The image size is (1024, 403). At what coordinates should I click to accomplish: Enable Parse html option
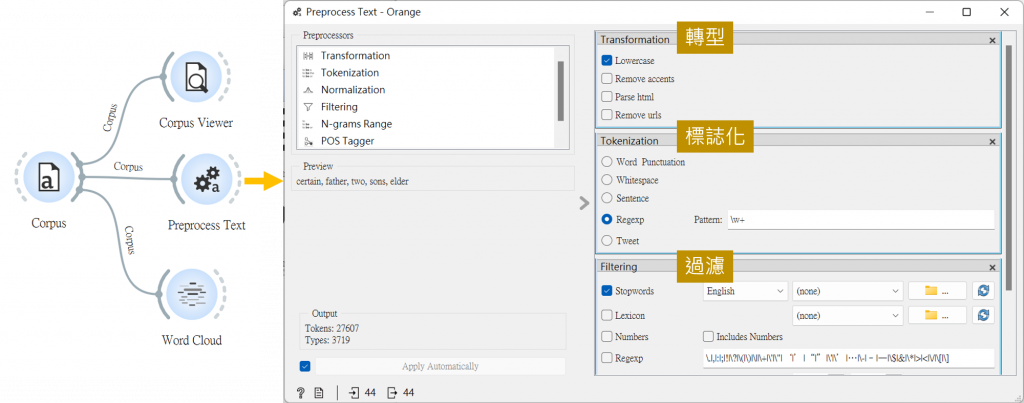607,97
